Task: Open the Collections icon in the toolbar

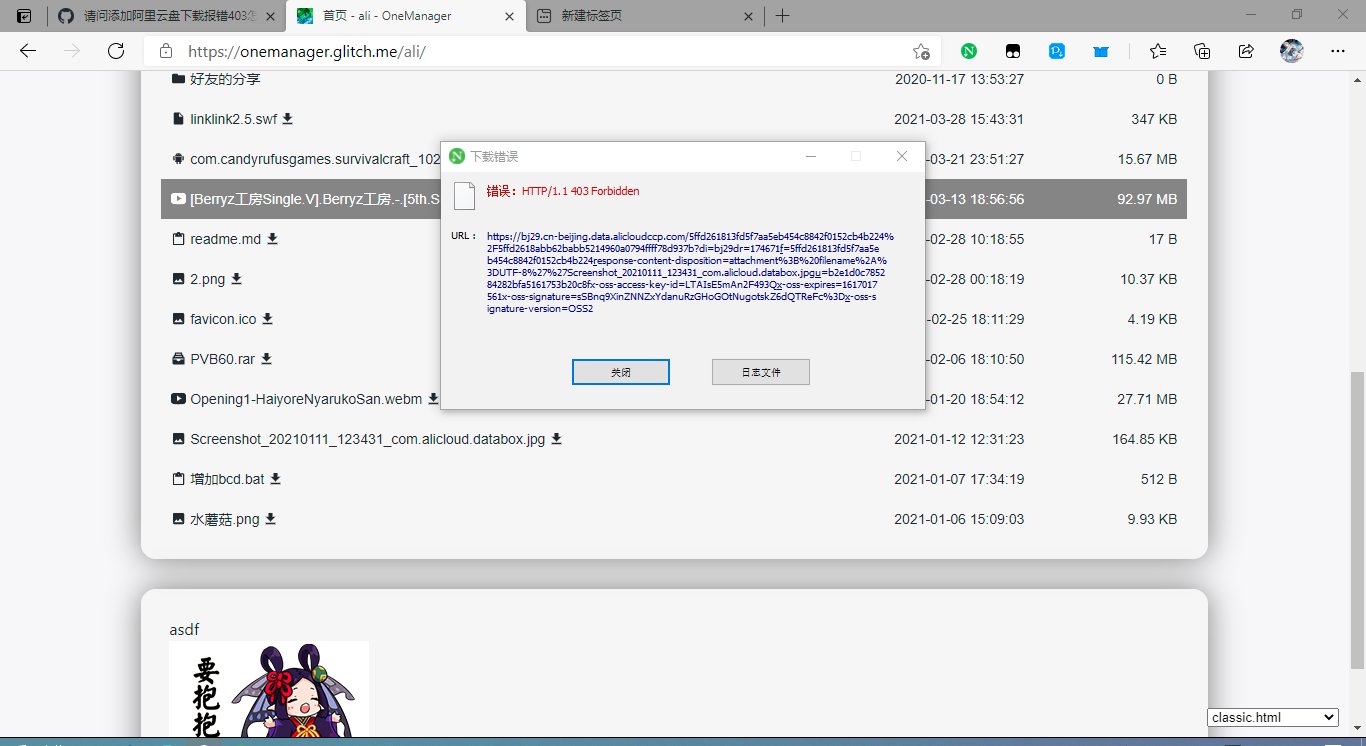Action: click(x=1202, y=51)
